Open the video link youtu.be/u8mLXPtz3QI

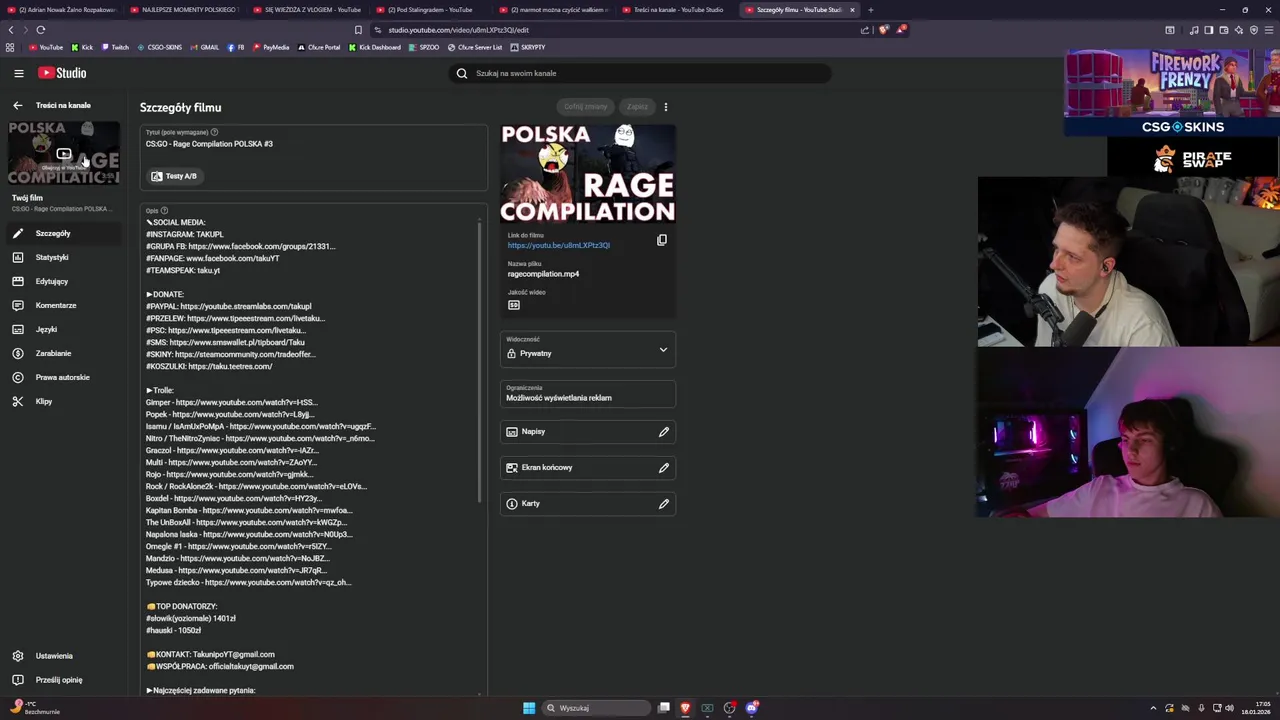click(558, 245)
